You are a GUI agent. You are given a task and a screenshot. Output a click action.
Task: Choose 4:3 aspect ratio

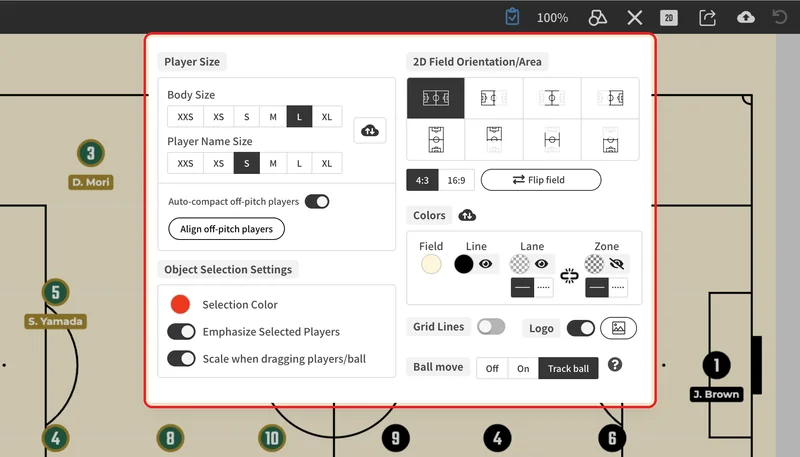click(422, 180)
